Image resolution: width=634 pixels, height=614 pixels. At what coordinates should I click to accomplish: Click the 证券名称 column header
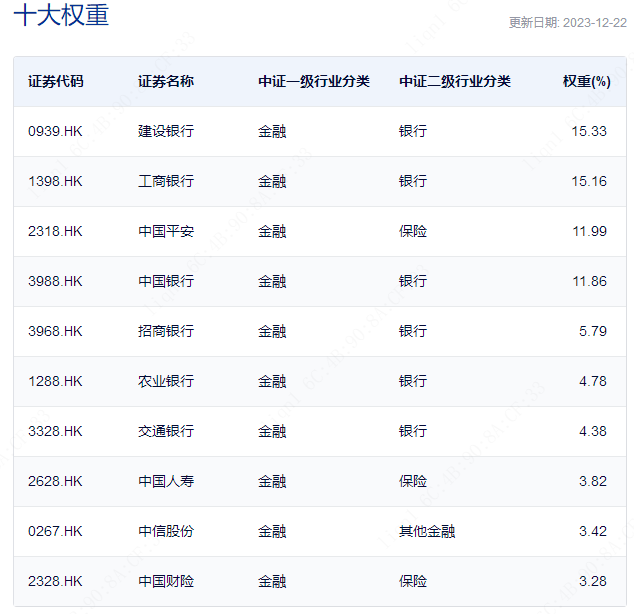166,81
